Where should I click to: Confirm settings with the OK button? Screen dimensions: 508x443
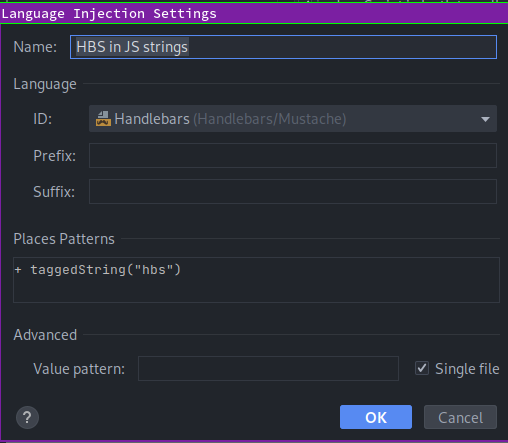point(376,417)
